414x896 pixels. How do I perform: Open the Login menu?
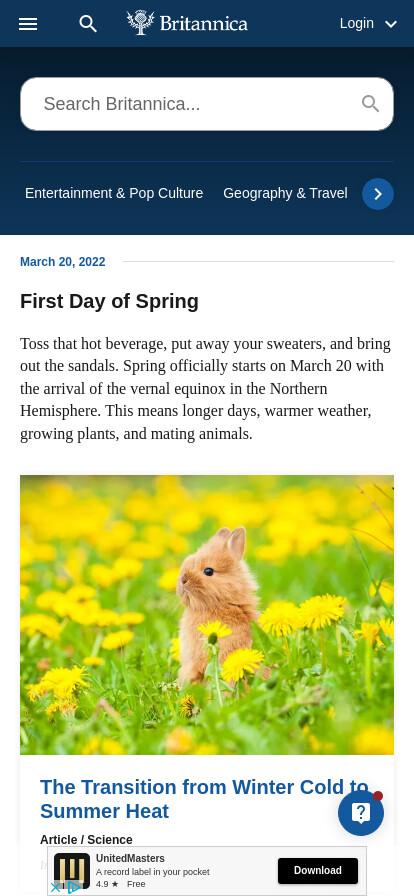coord(356,23)
